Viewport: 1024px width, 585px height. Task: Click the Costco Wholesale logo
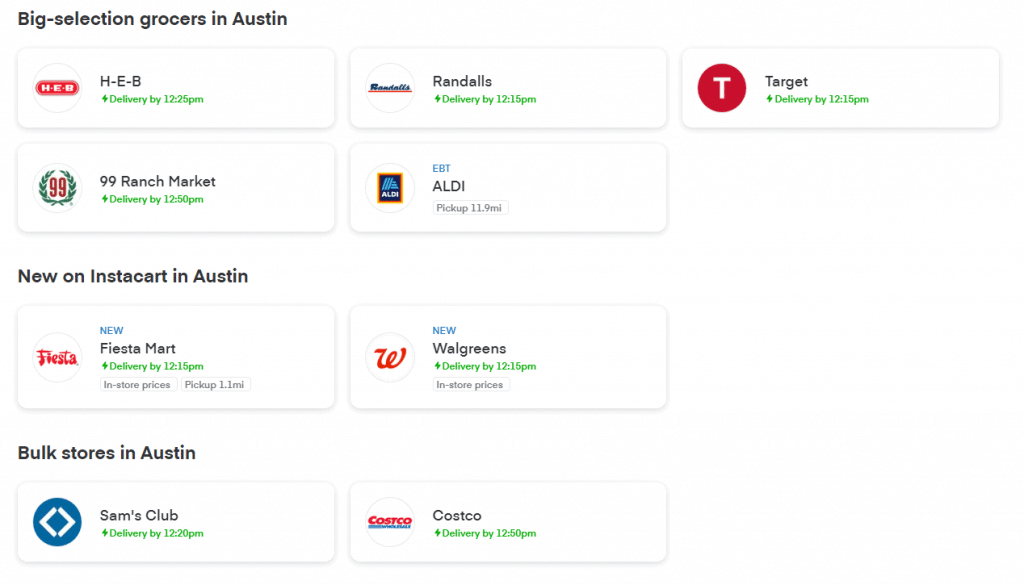click(x=390, y=522)
